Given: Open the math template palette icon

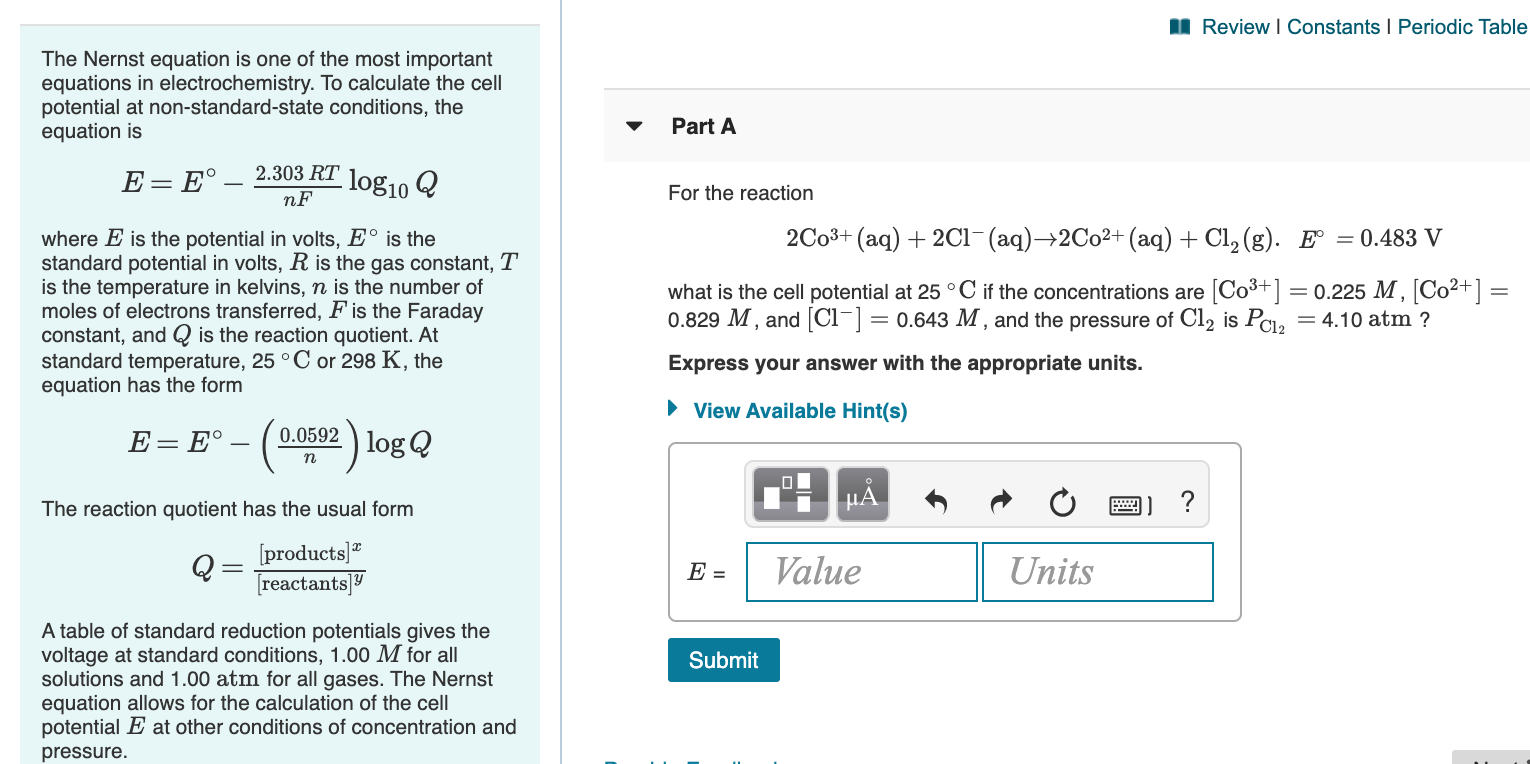Looking at the screenshot, I should point(789,493).
